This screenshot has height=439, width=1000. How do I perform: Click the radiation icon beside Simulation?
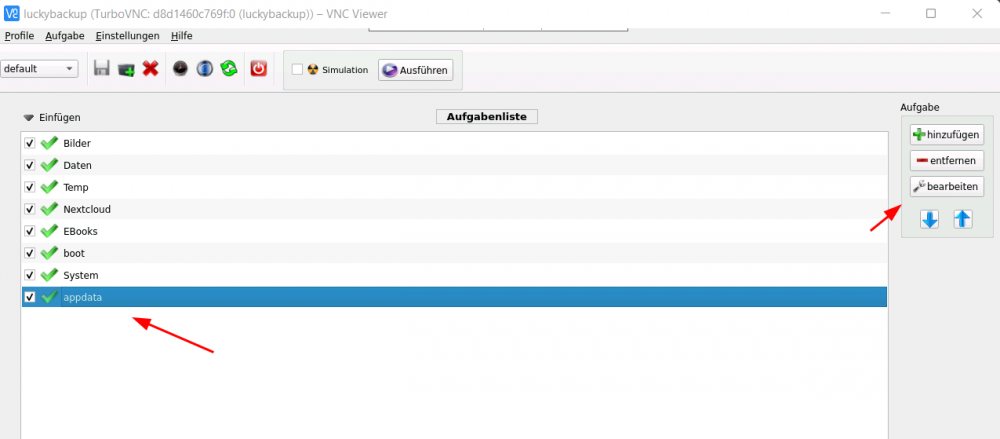(312, 70)
